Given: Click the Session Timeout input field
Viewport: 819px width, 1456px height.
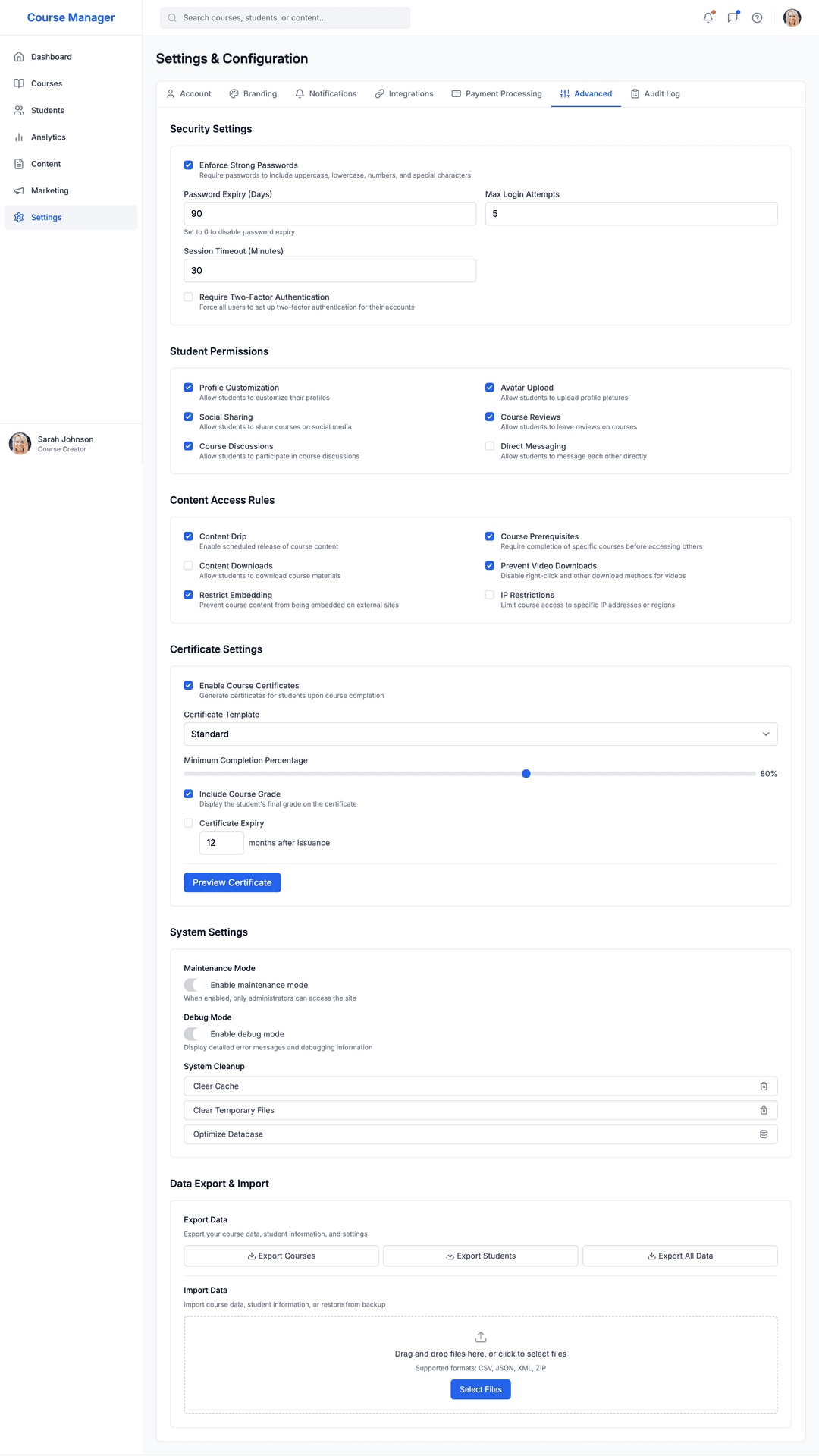Looking at the screenshot, I should click(329, 271).
